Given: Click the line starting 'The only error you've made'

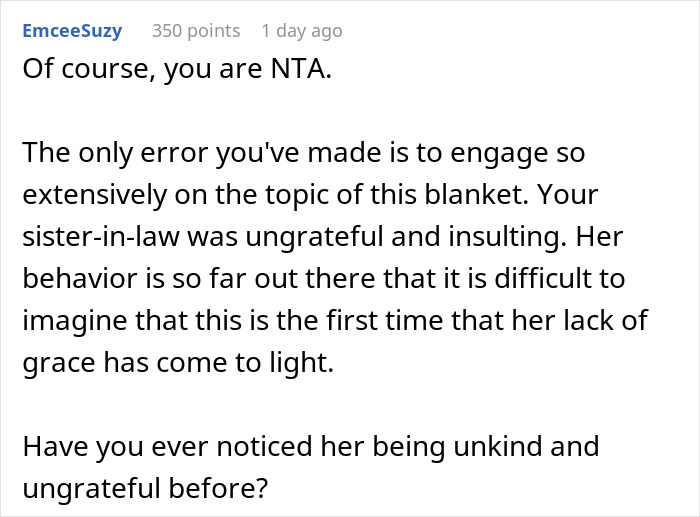Looking at the screenshot, I should (304, 153).
